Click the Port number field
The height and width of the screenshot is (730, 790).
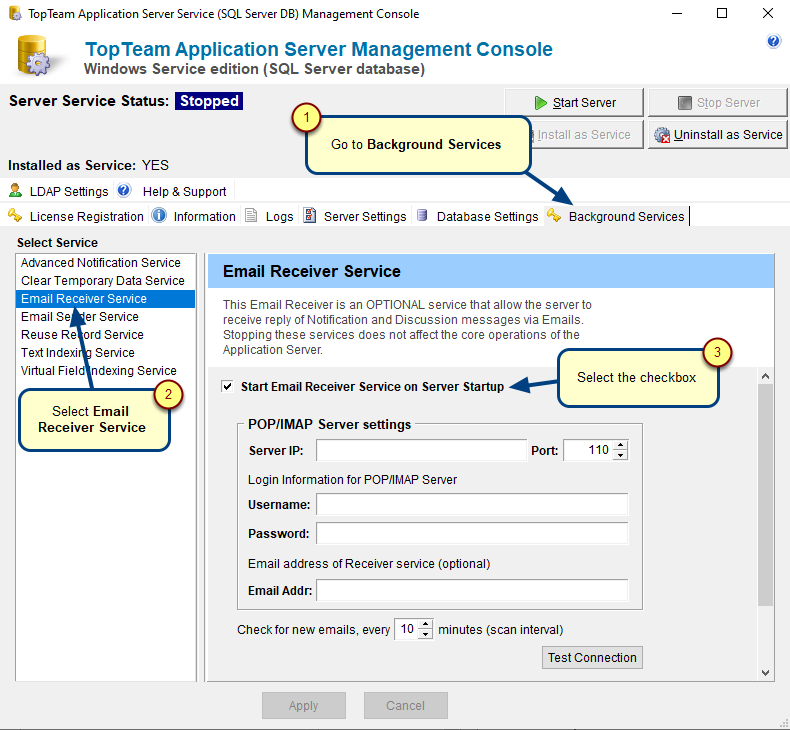(588, 450)
